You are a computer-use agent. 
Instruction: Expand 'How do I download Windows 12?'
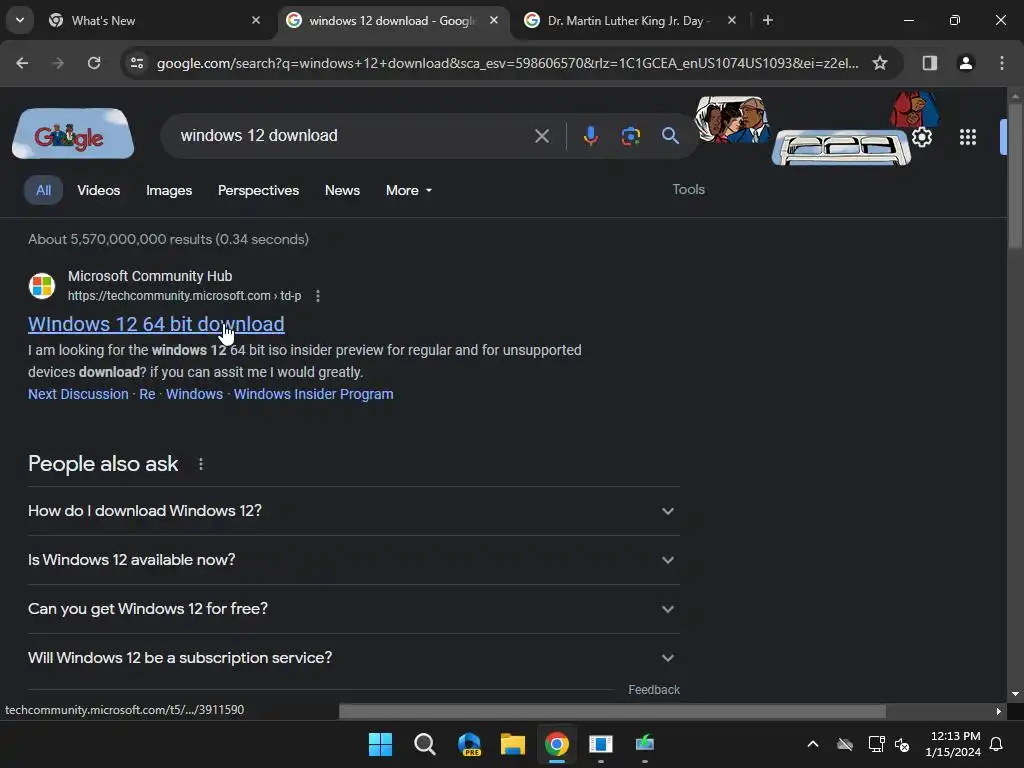[x=353, y=511]
